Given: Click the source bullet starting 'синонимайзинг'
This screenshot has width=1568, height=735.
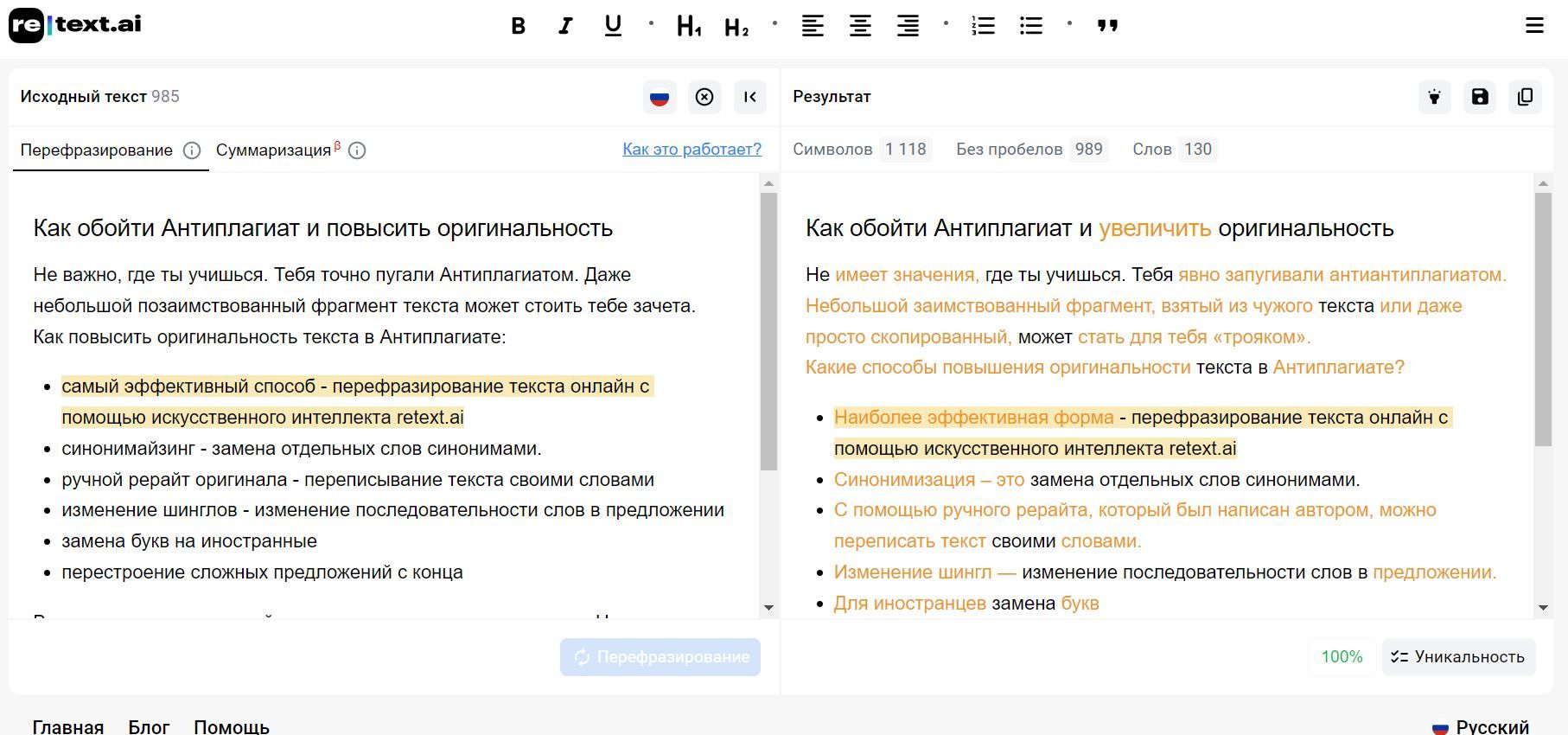Looking at the screenshot, I should [x=302, y=449].
